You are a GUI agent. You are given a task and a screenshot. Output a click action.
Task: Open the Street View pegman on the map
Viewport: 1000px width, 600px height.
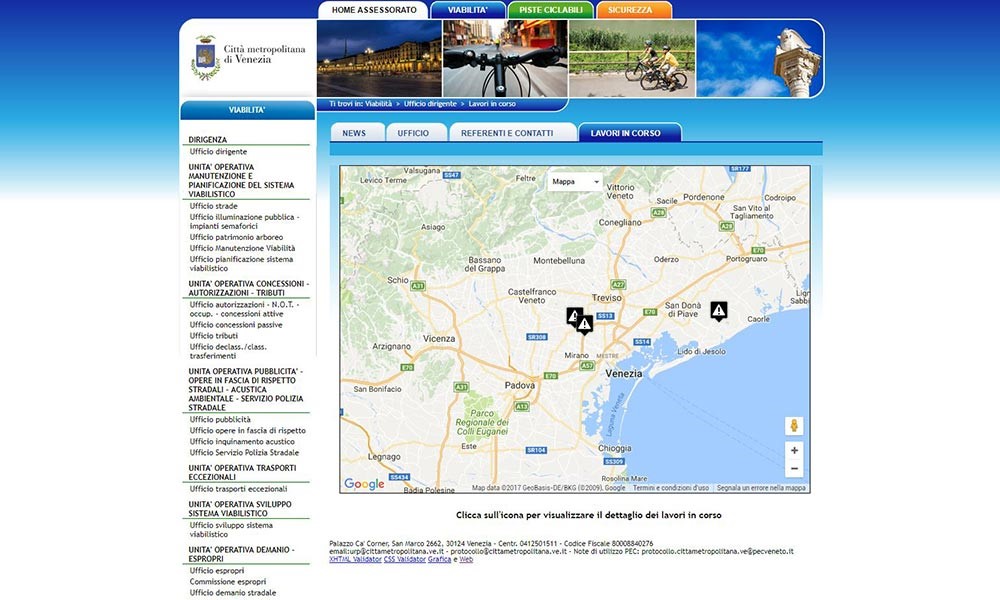pyautogui.click(x=794, y=426)
